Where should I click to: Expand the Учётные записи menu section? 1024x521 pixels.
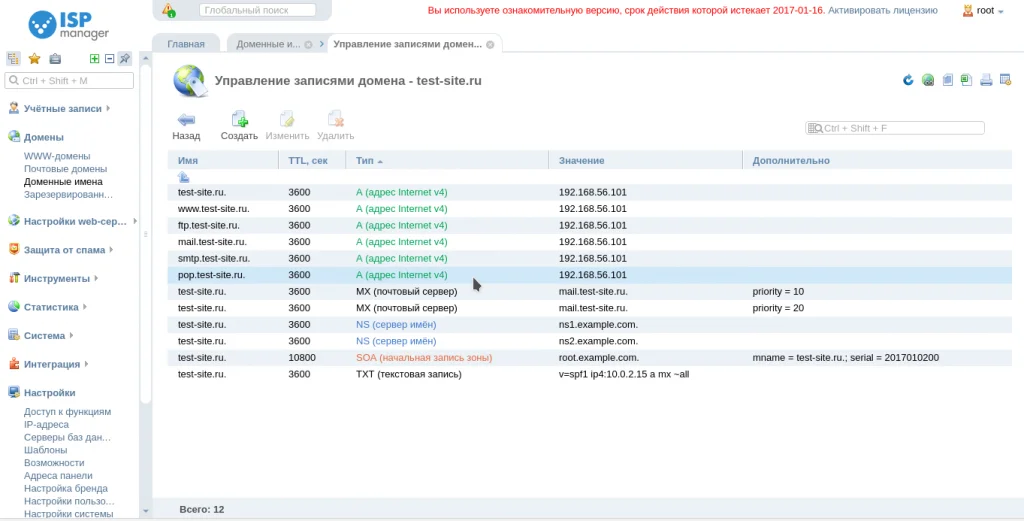click(x=62, y=108)
